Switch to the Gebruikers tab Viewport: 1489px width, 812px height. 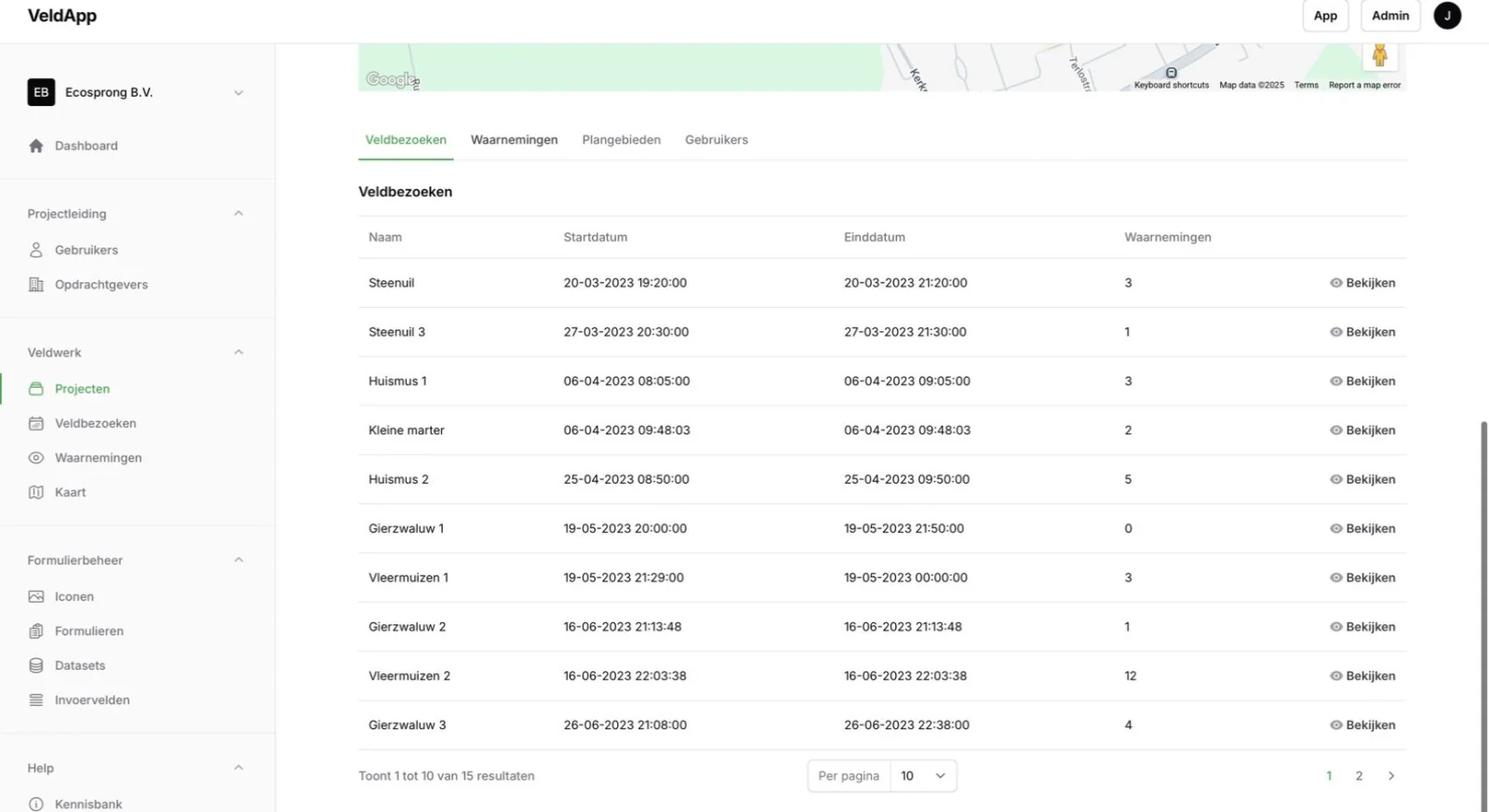(x=717, y=140)
